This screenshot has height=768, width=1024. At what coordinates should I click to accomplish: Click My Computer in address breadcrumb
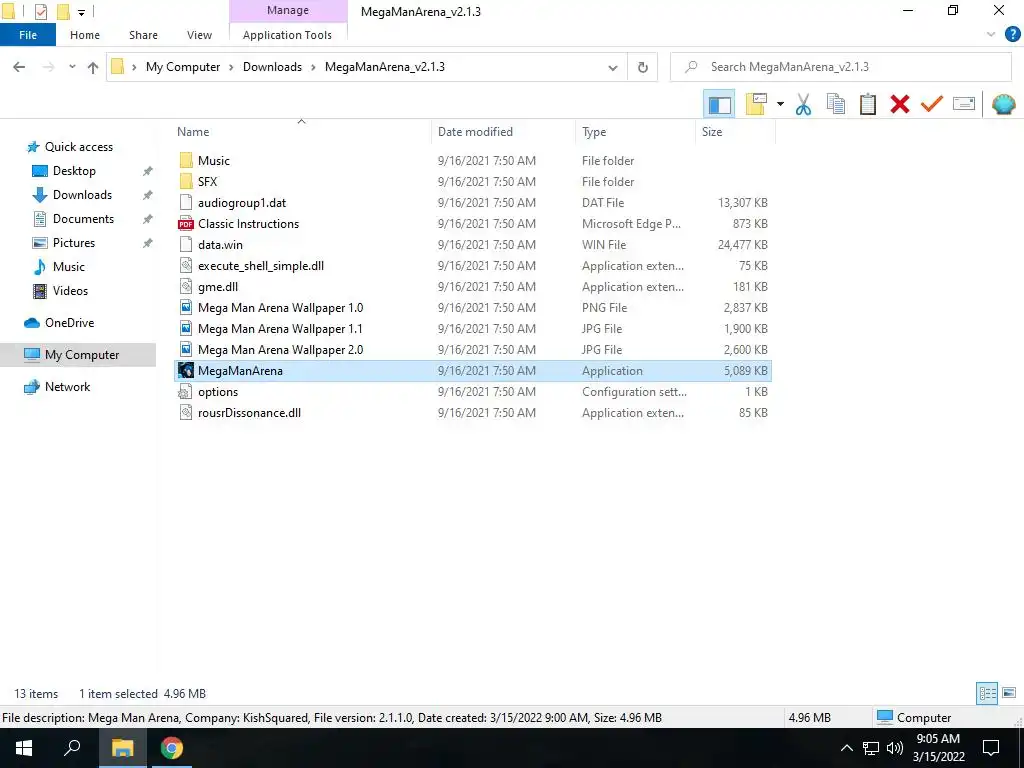pyautogui.click(x=183, y=67)
